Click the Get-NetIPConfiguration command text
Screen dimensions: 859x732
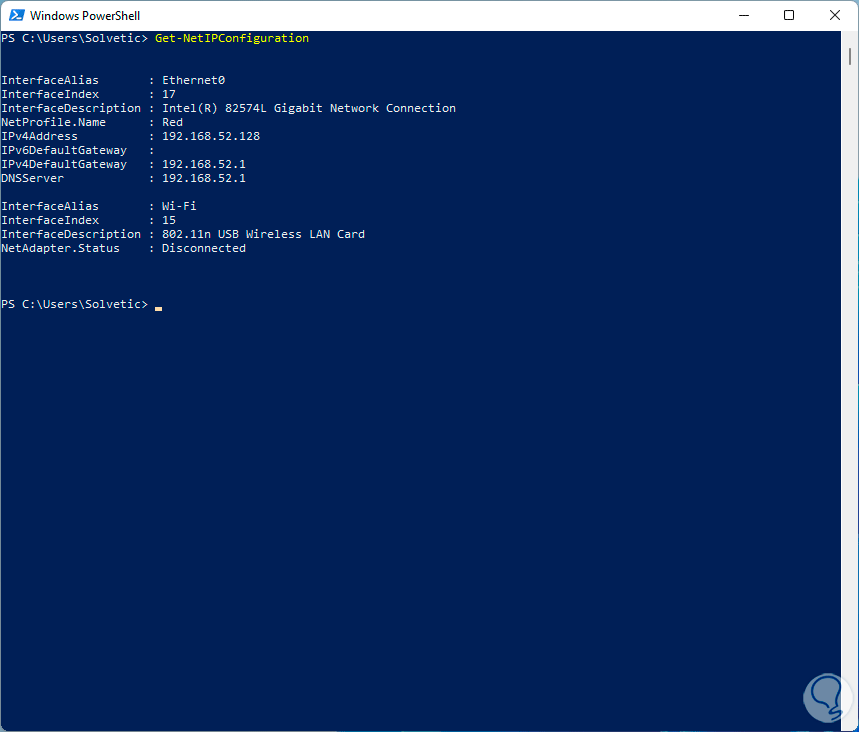(x=232, y=38)
